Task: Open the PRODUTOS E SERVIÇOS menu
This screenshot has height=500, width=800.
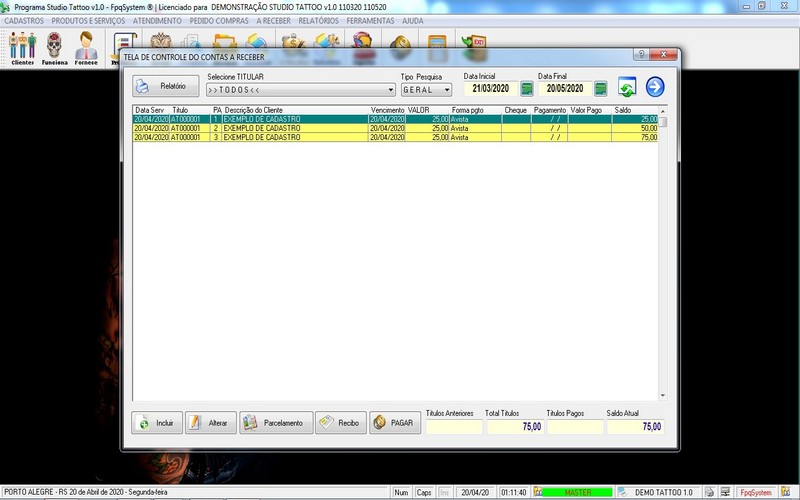Action: coord(88,21)
